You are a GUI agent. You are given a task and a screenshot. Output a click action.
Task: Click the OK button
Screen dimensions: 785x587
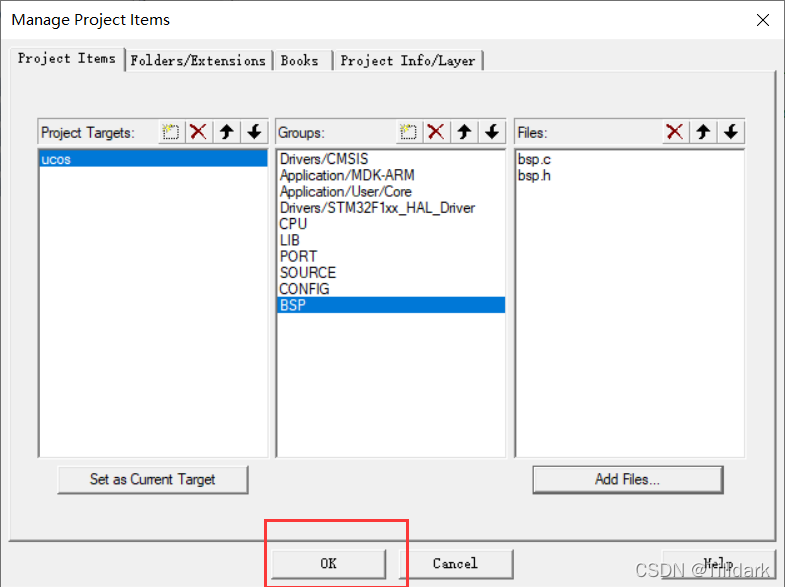coord(328,563)
